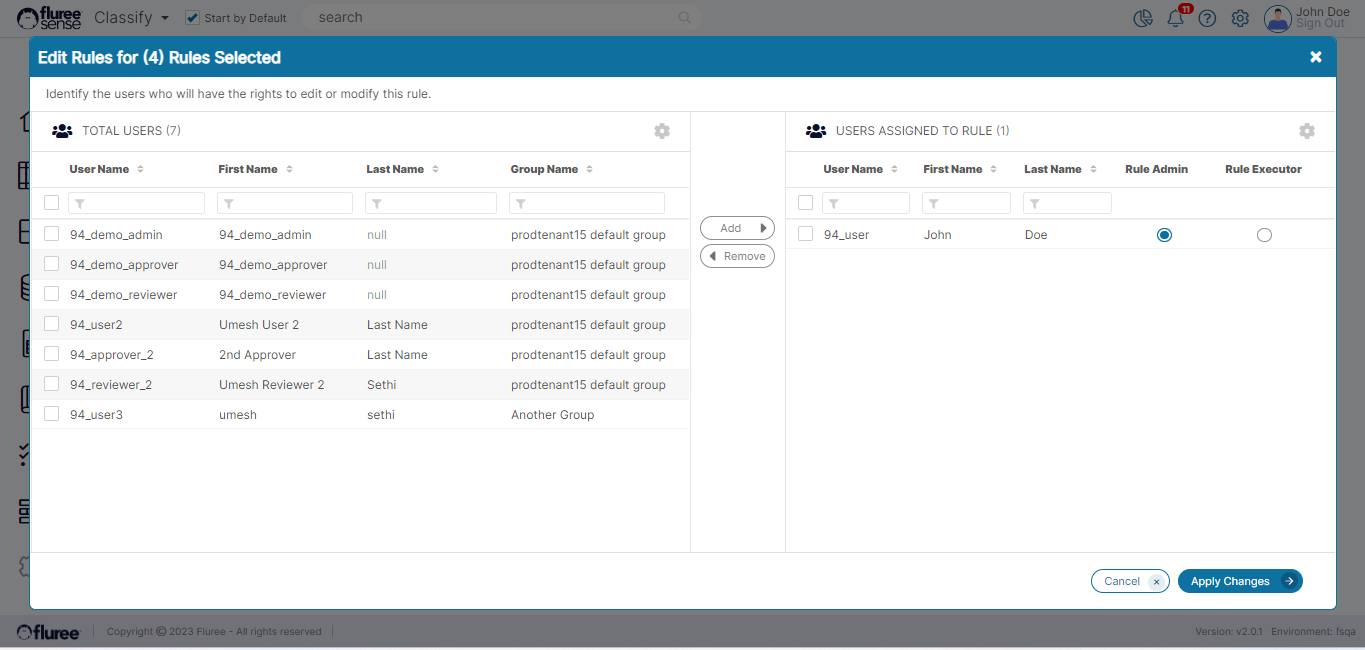Click John Doe profile avatar

click(1277, 18)
